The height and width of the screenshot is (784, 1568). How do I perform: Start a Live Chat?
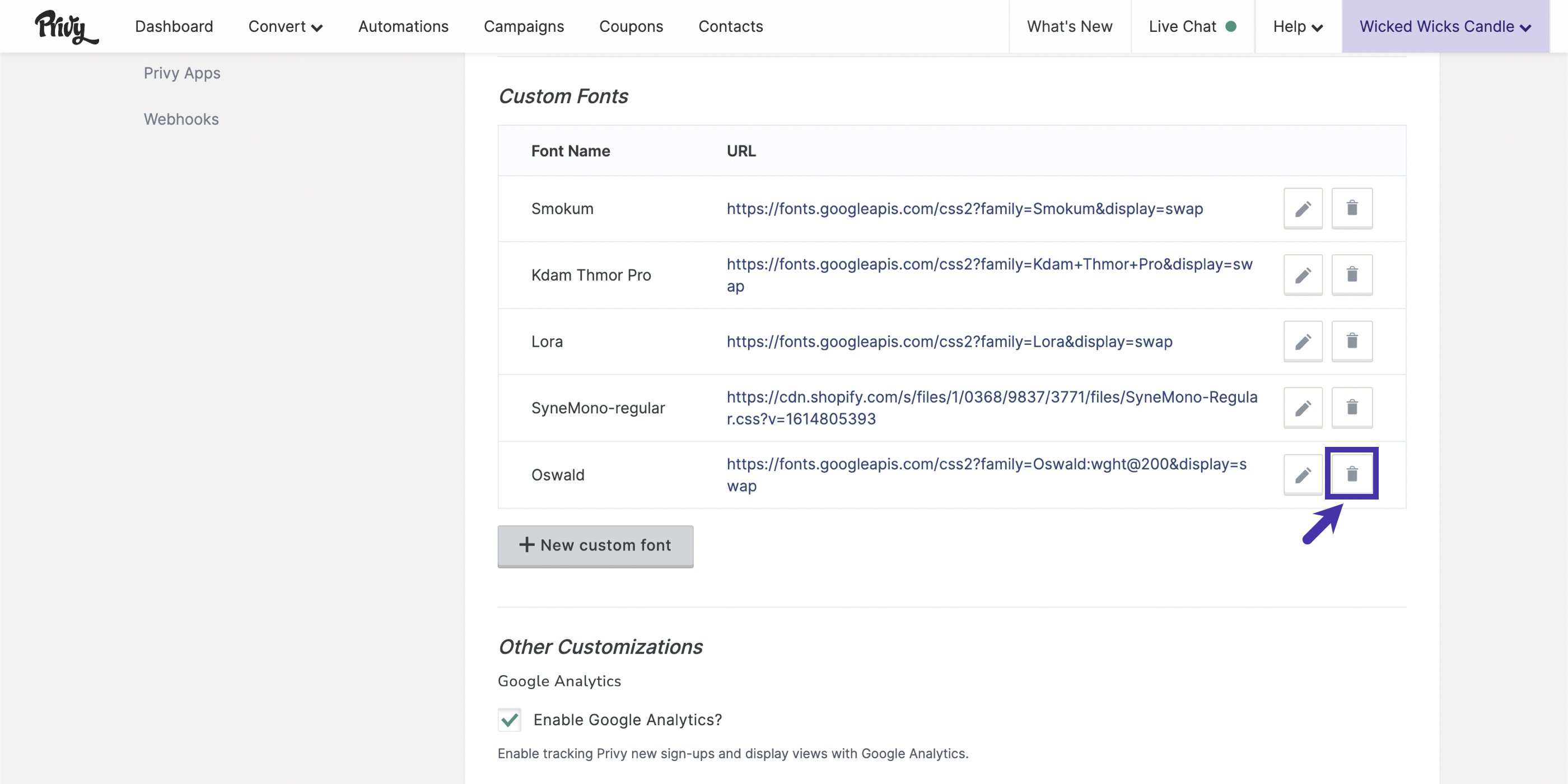1192,27
